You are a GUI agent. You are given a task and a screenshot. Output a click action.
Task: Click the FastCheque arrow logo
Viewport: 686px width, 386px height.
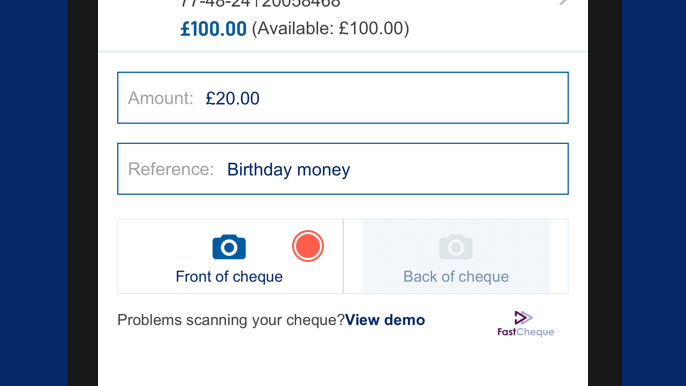(x=523, y=317)
